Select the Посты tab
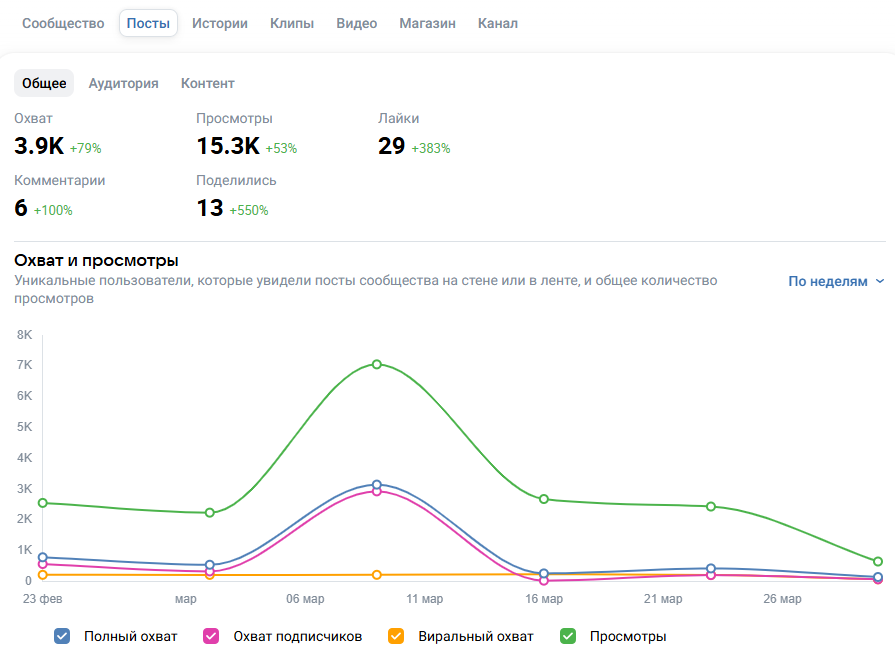Viewport: 895px width, 661px height. click(148, 23)
